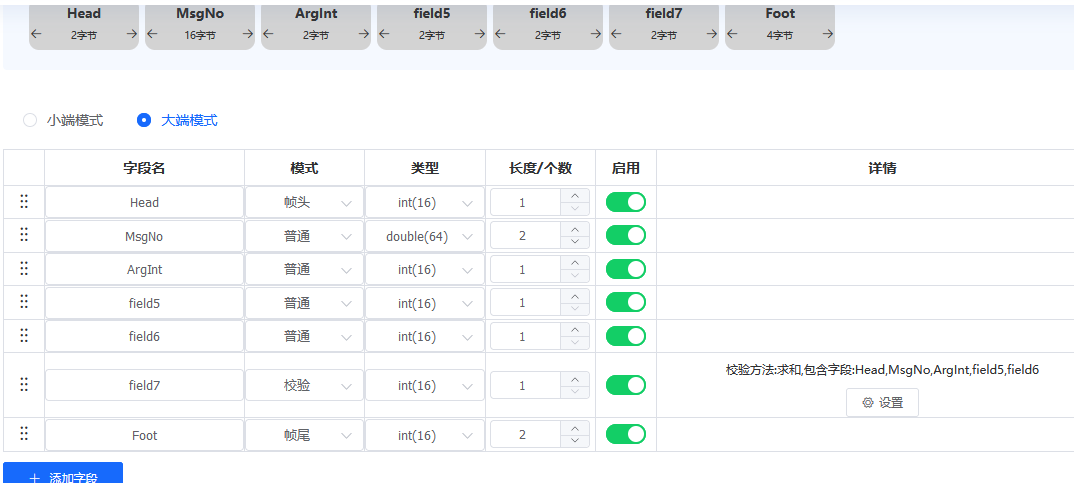The width and height of the screenshot is (1074, 483).
Task: Click the right arrow on Foot block
Action: pyautogui.click(x=826, y=34)
